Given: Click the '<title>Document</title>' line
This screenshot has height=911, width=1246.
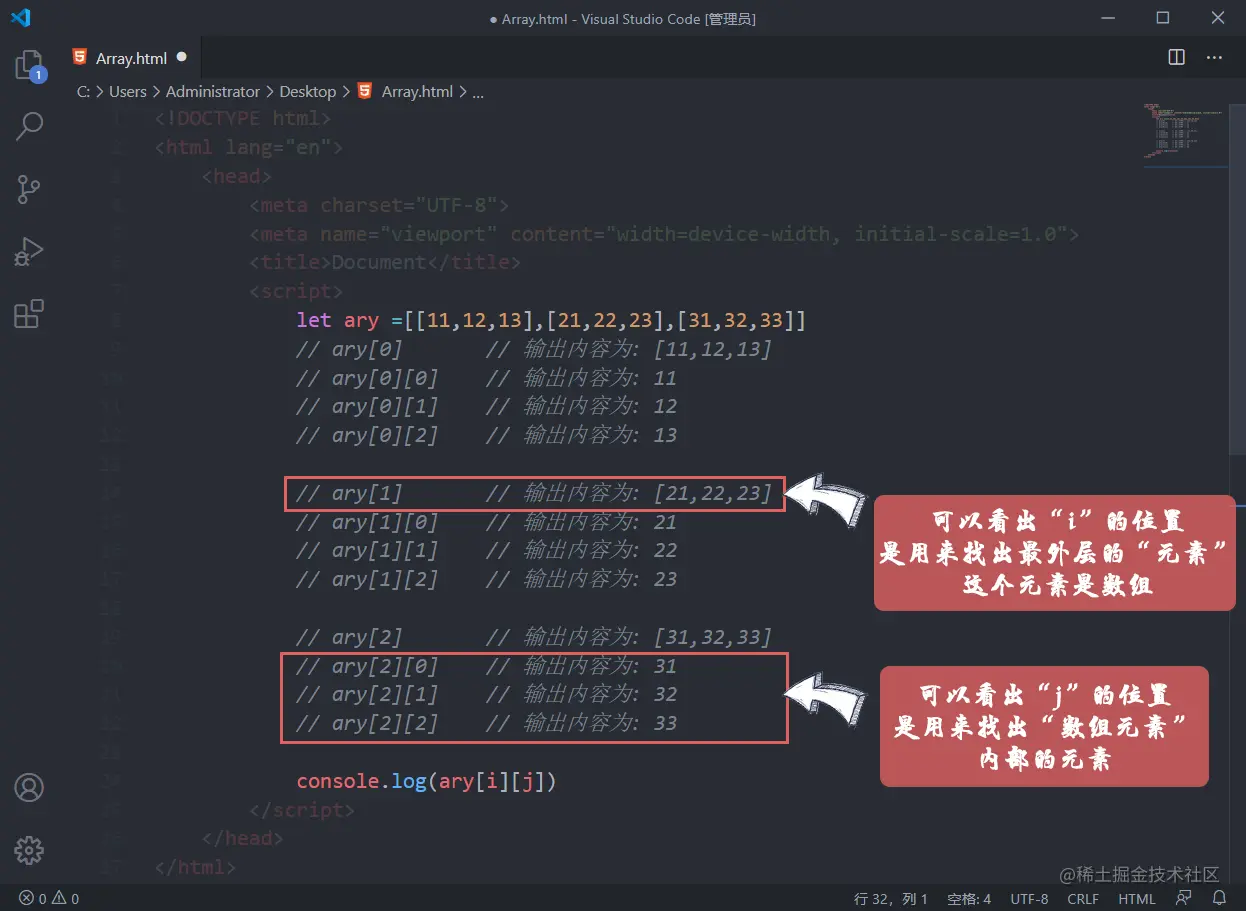Looking at the screenshot, I should (385, 262).
